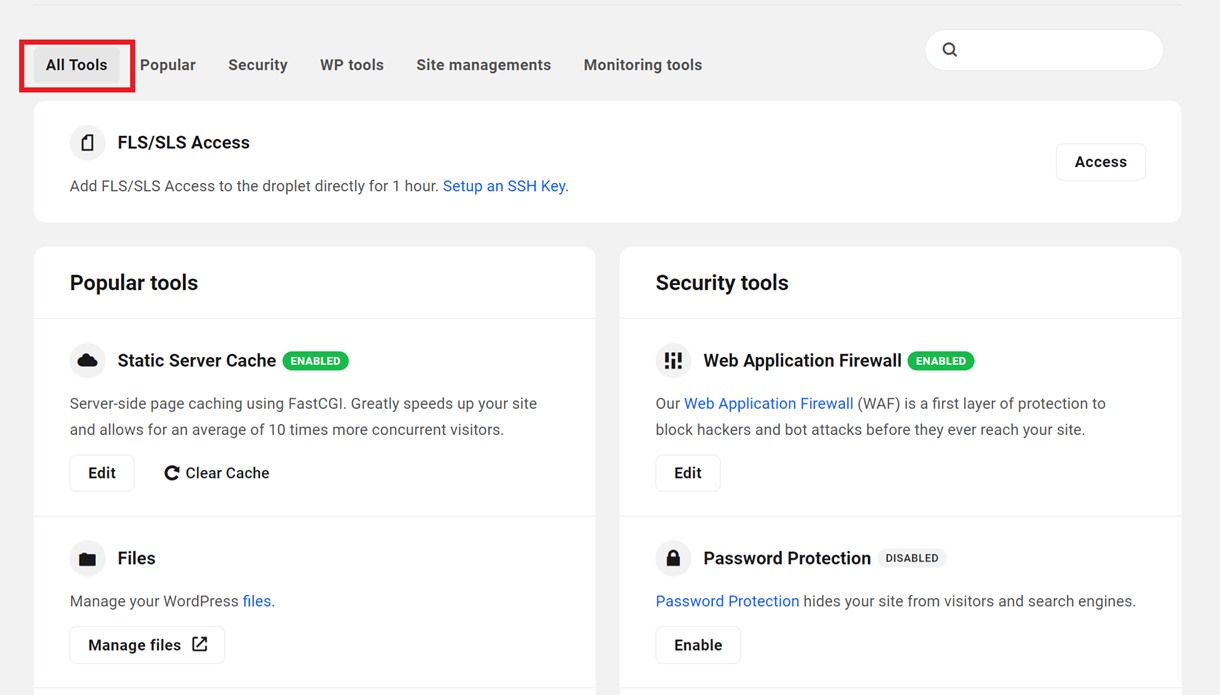Open the WP tools tab
The height and width of the screenshot is (695, 1220).
click(x=352, y=64)
